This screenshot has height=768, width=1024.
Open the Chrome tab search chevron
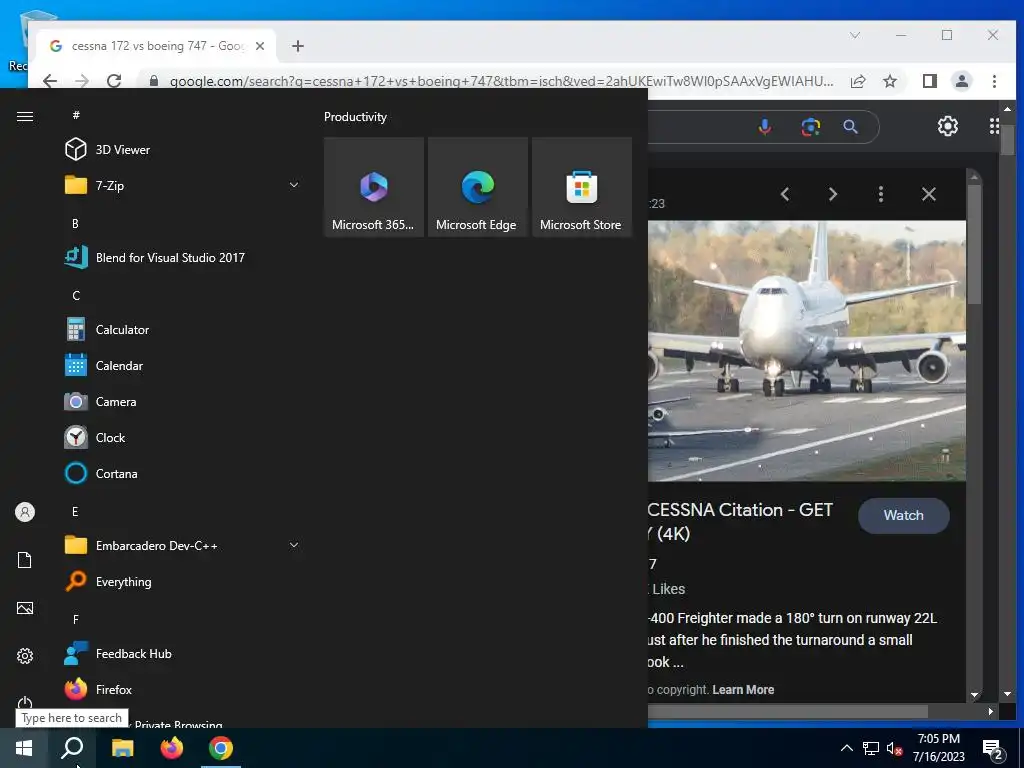pos(854,35)
